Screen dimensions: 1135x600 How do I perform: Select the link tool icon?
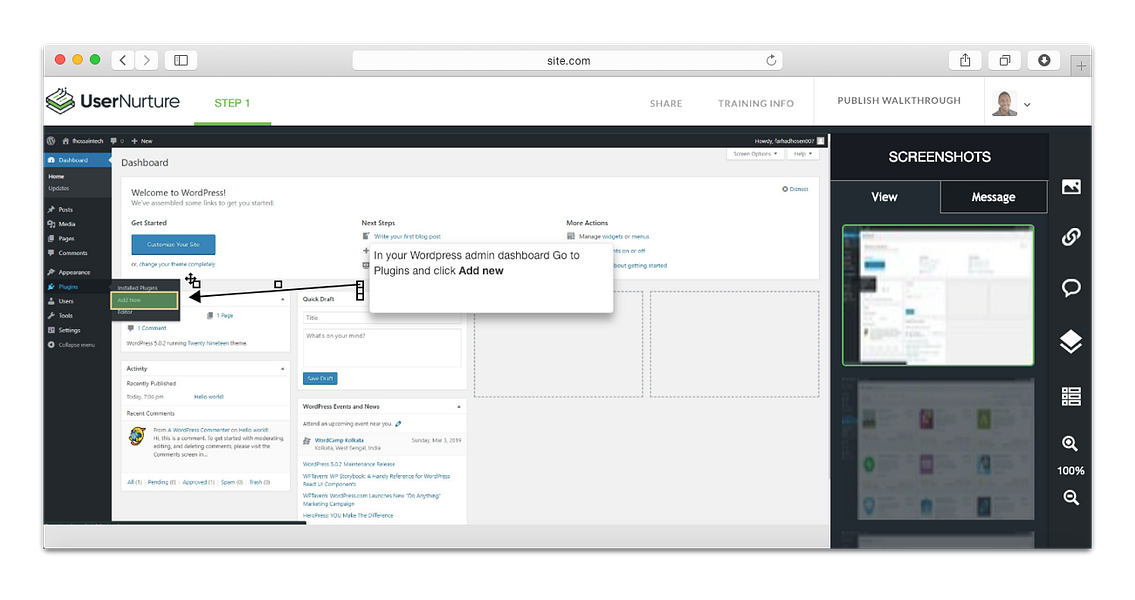tap(1071, 237)
